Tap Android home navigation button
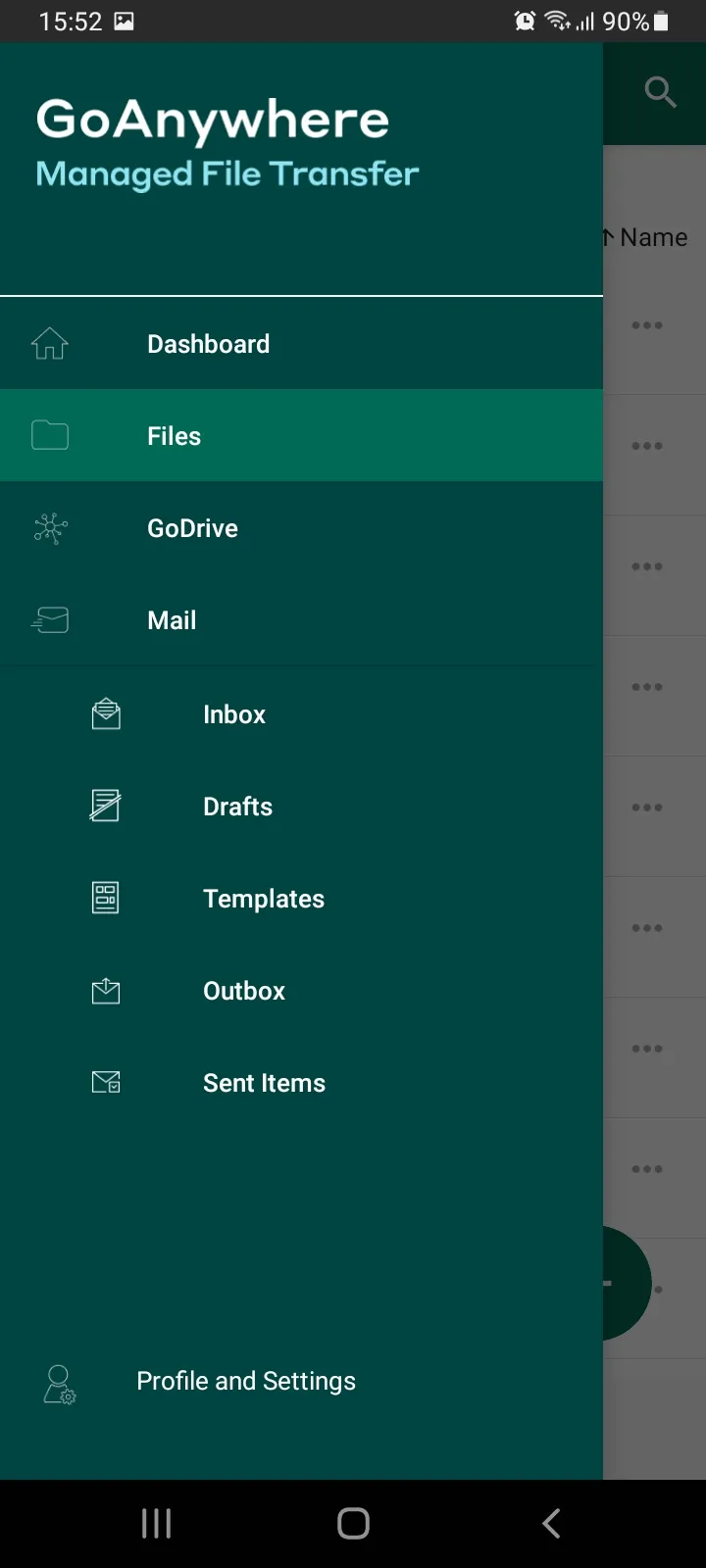Screen dimensions: 706x1568 (x=353, y=1523)
